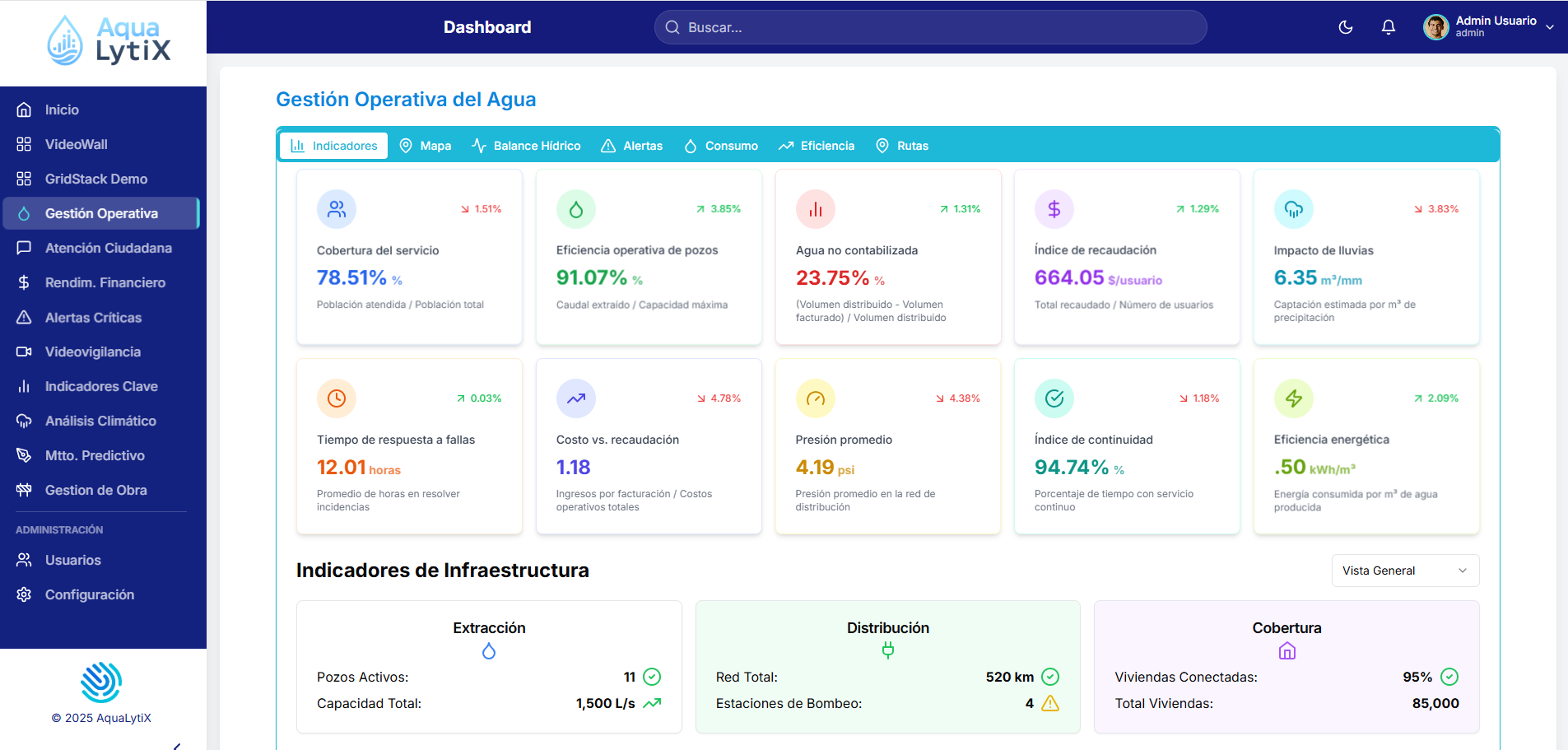Click the Configuración gear icon

tap(25, 594)
